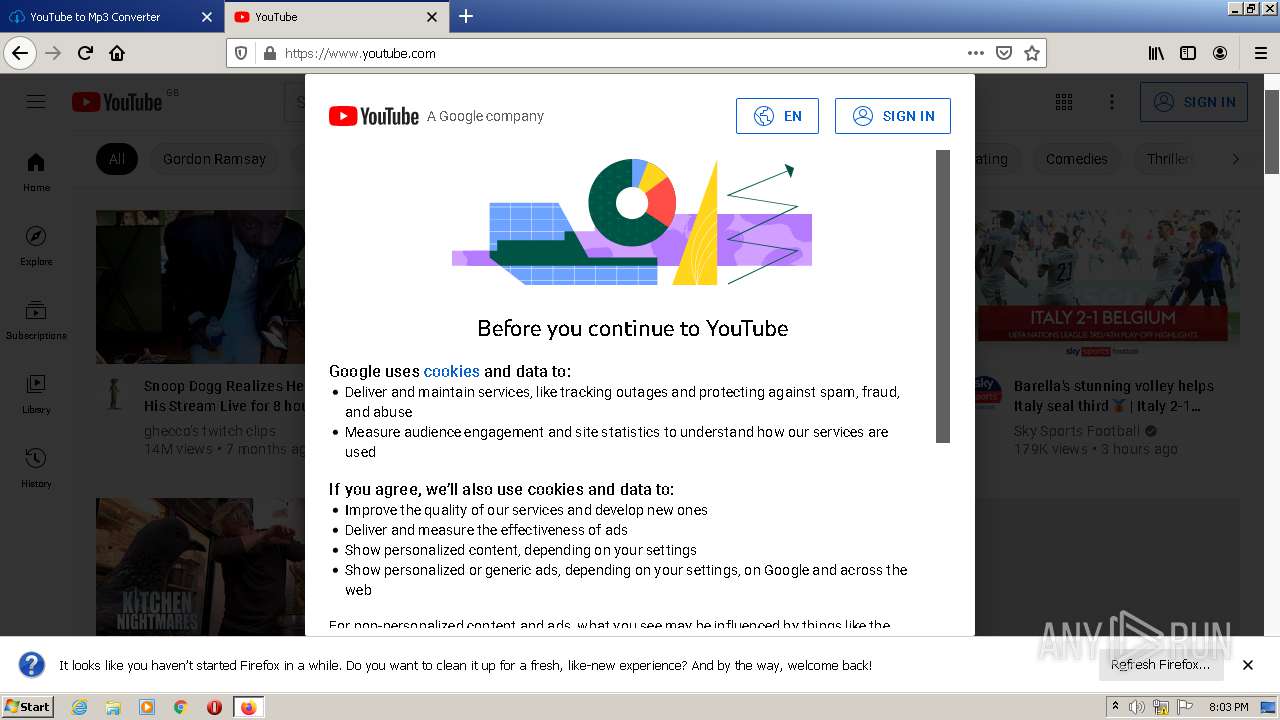Image resolution: width=1280 pixels, height=720 pixels.
Task: Open File Explorer from taskbar
Action: pyautogui.click(x=113, y=707)
